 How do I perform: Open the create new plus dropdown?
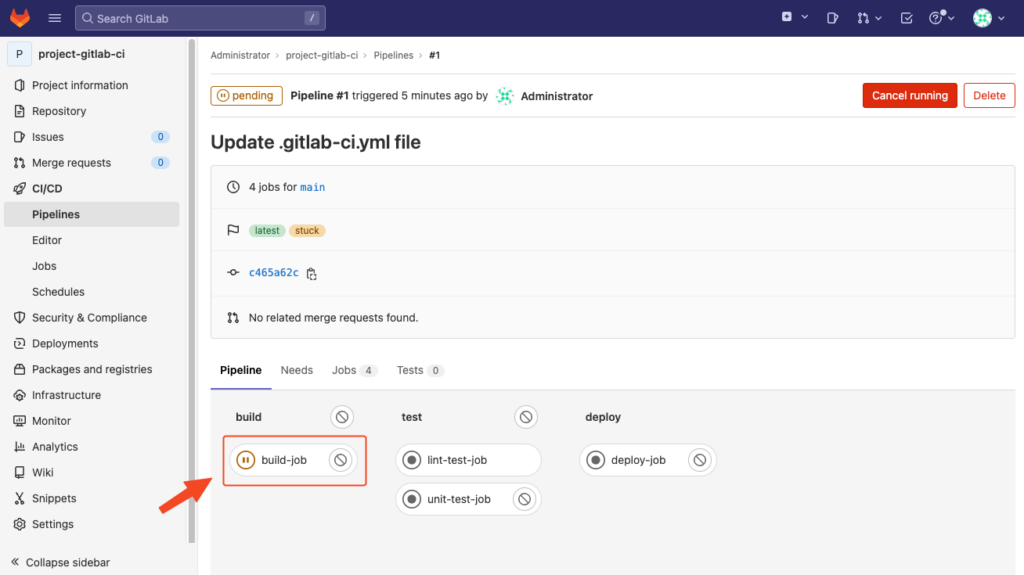(794, 18)
